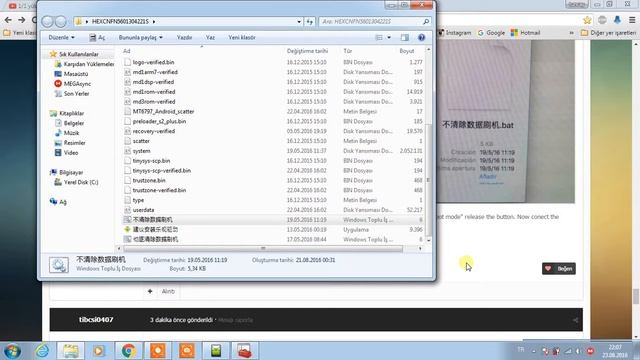Open Chrome from the taskbar

(129, 351)
